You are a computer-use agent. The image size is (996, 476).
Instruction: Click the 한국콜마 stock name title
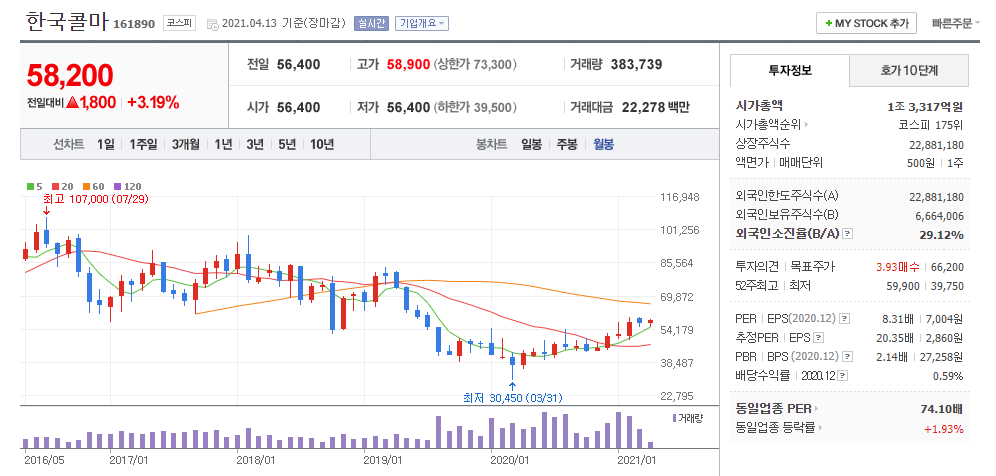coord(67,22)
